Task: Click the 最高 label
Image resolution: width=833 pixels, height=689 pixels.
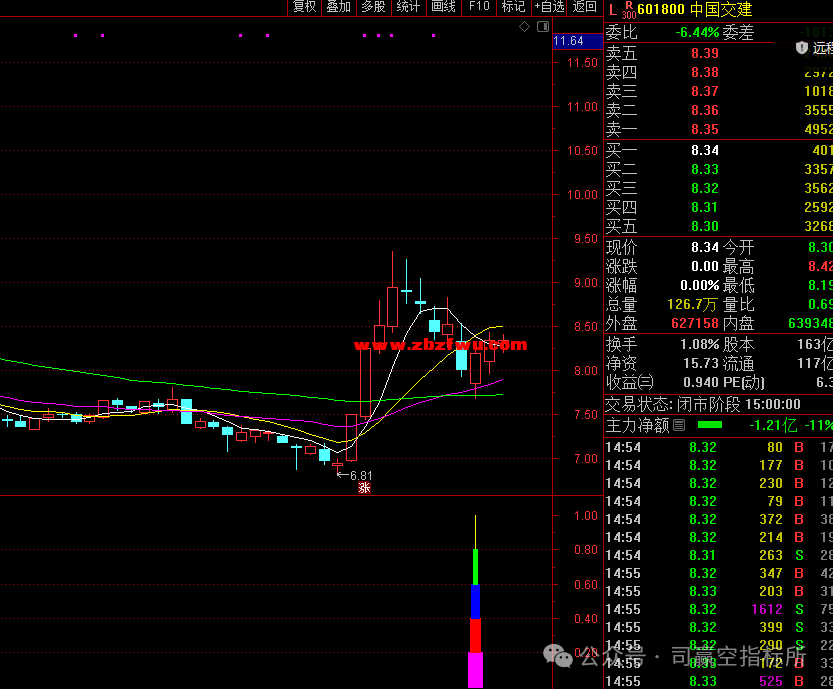Action: pos(738,267)
